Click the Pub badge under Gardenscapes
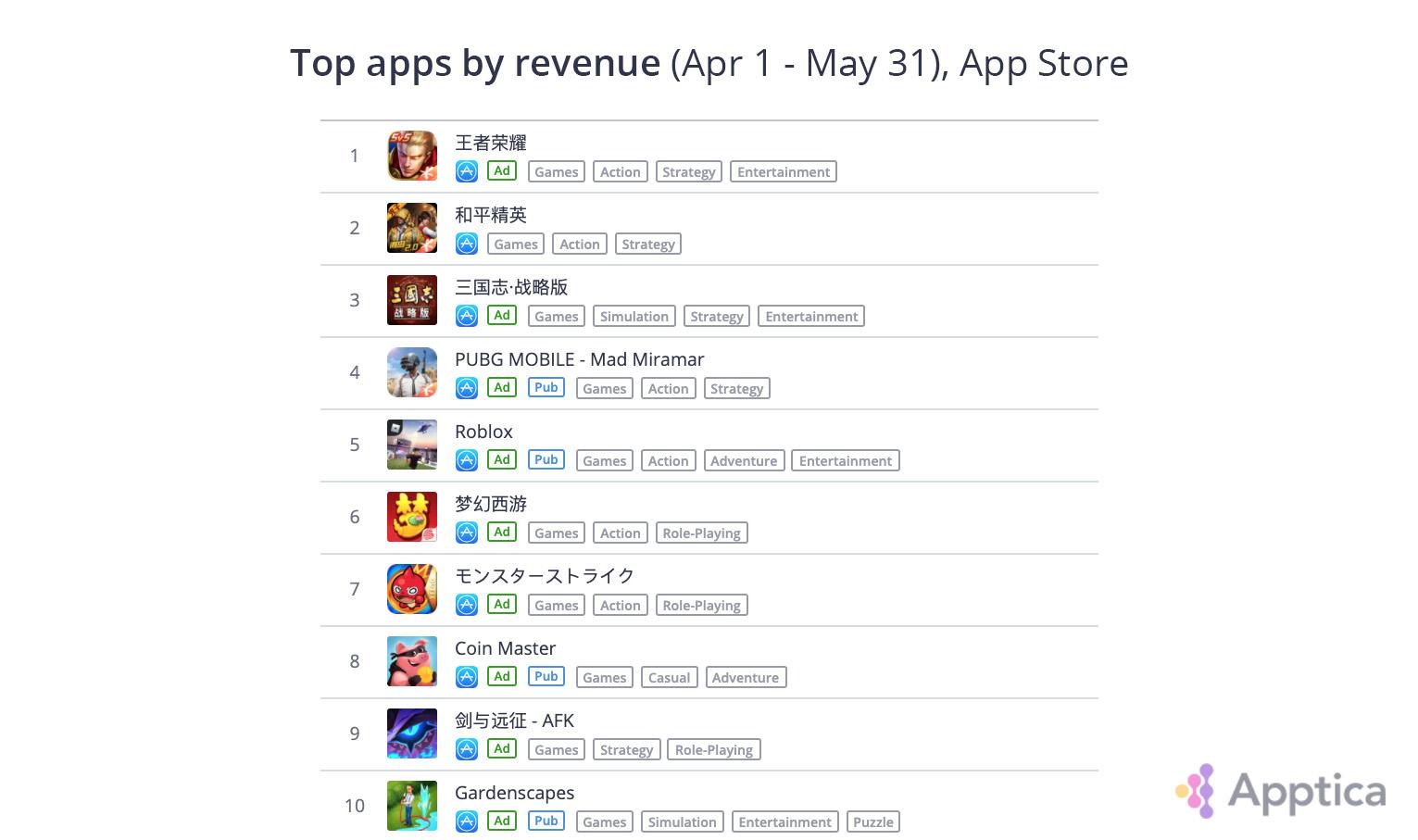 pos(546,821)
